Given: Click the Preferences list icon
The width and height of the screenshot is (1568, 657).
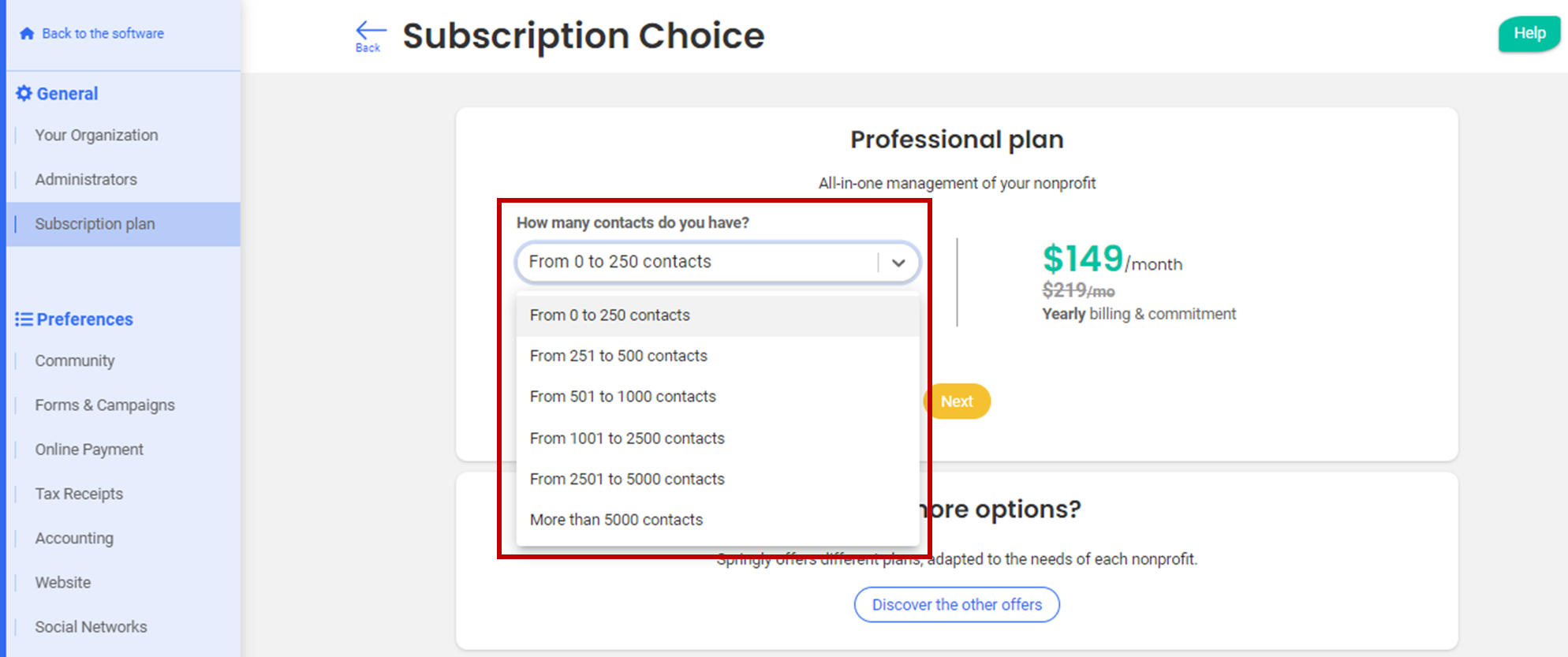Looking at the screenshot, I should coord(24,319).
